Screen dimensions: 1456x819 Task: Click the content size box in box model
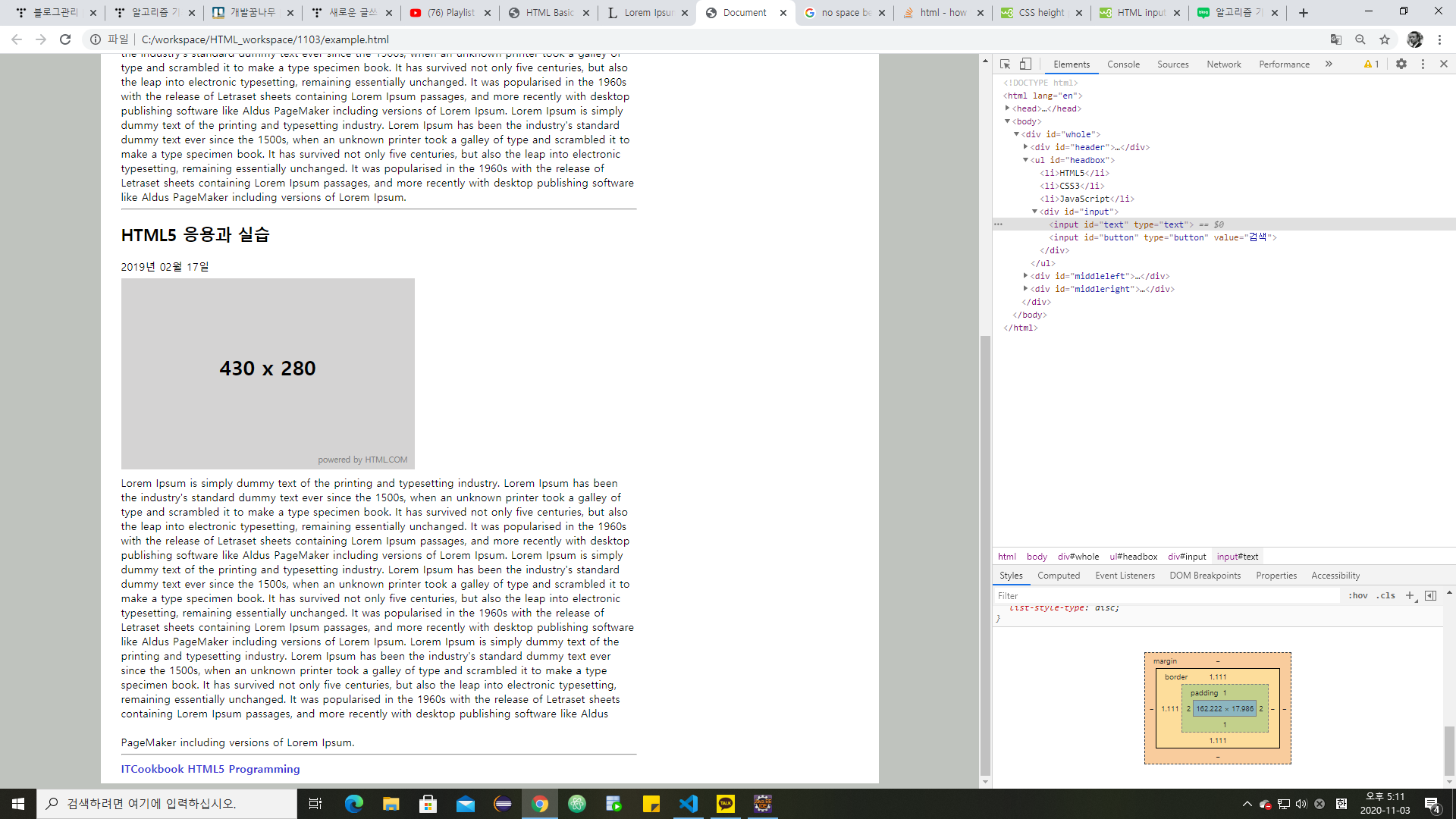[x=1225, y=709]
